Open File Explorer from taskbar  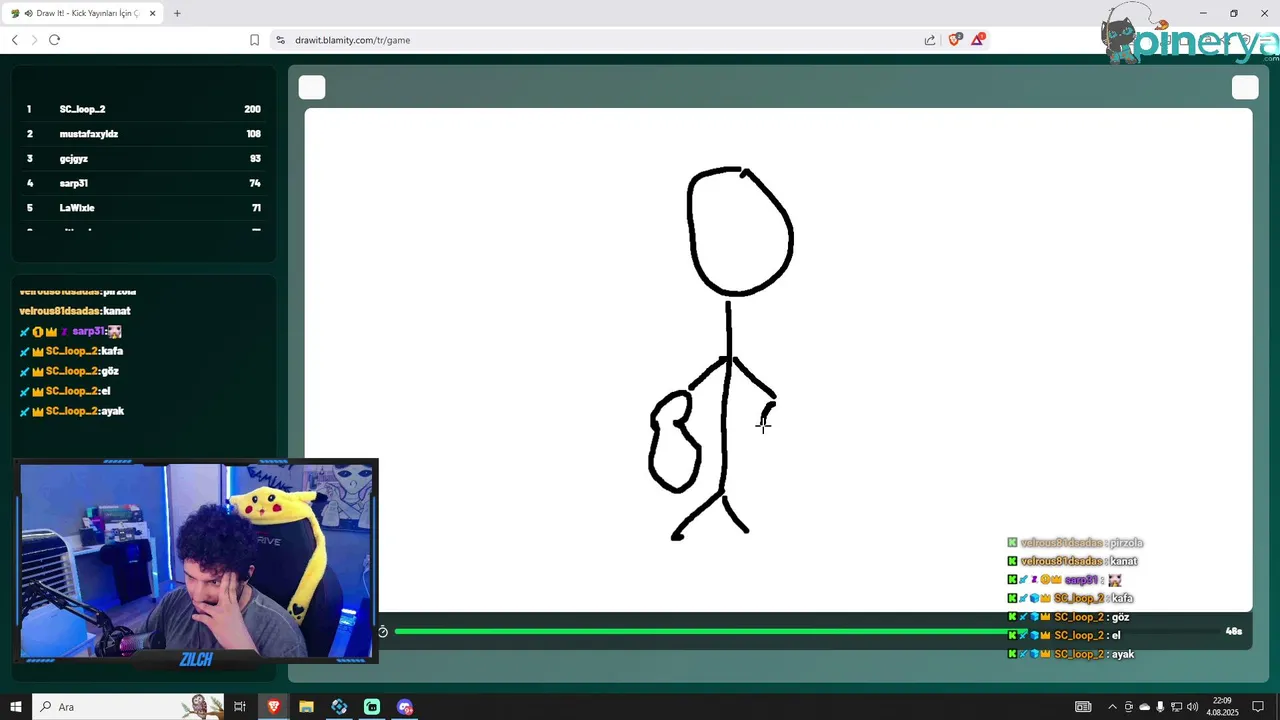pyautogui.click(x=306, y=707)
